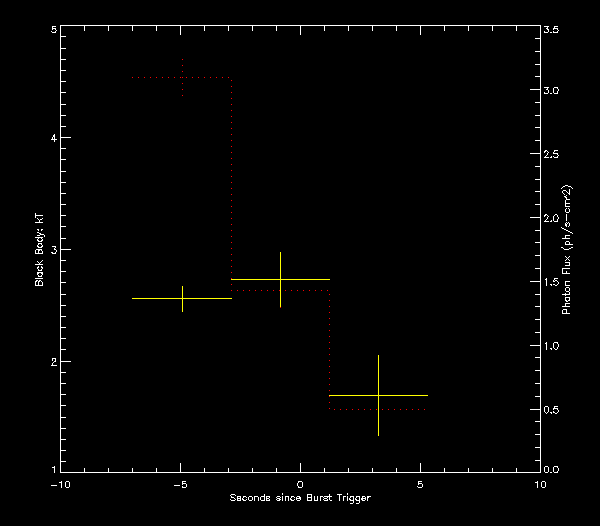
Task: Click the '10' x-axis tick label
Action: coord(541,484)
